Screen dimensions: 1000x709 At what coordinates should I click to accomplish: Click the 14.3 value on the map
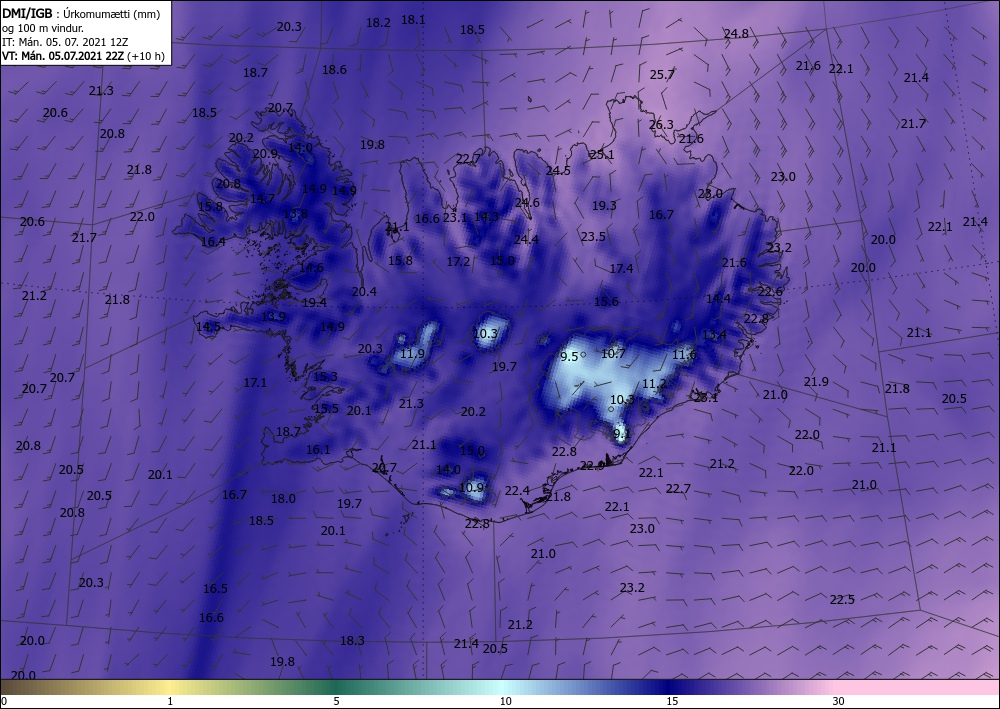point(487,216)
